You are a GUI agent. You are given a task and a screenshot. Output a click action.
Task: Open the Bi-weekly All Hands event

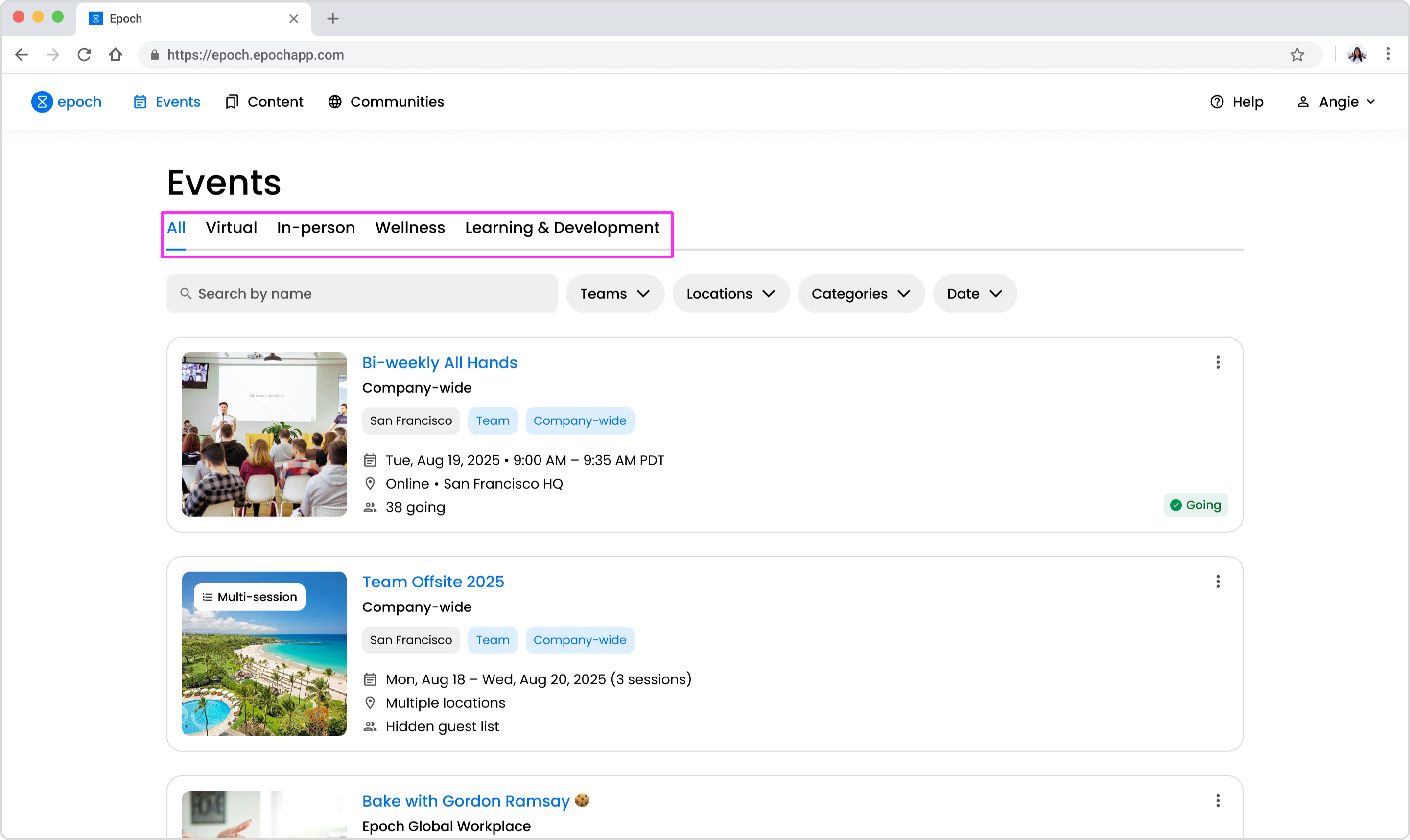coord(440,363)
